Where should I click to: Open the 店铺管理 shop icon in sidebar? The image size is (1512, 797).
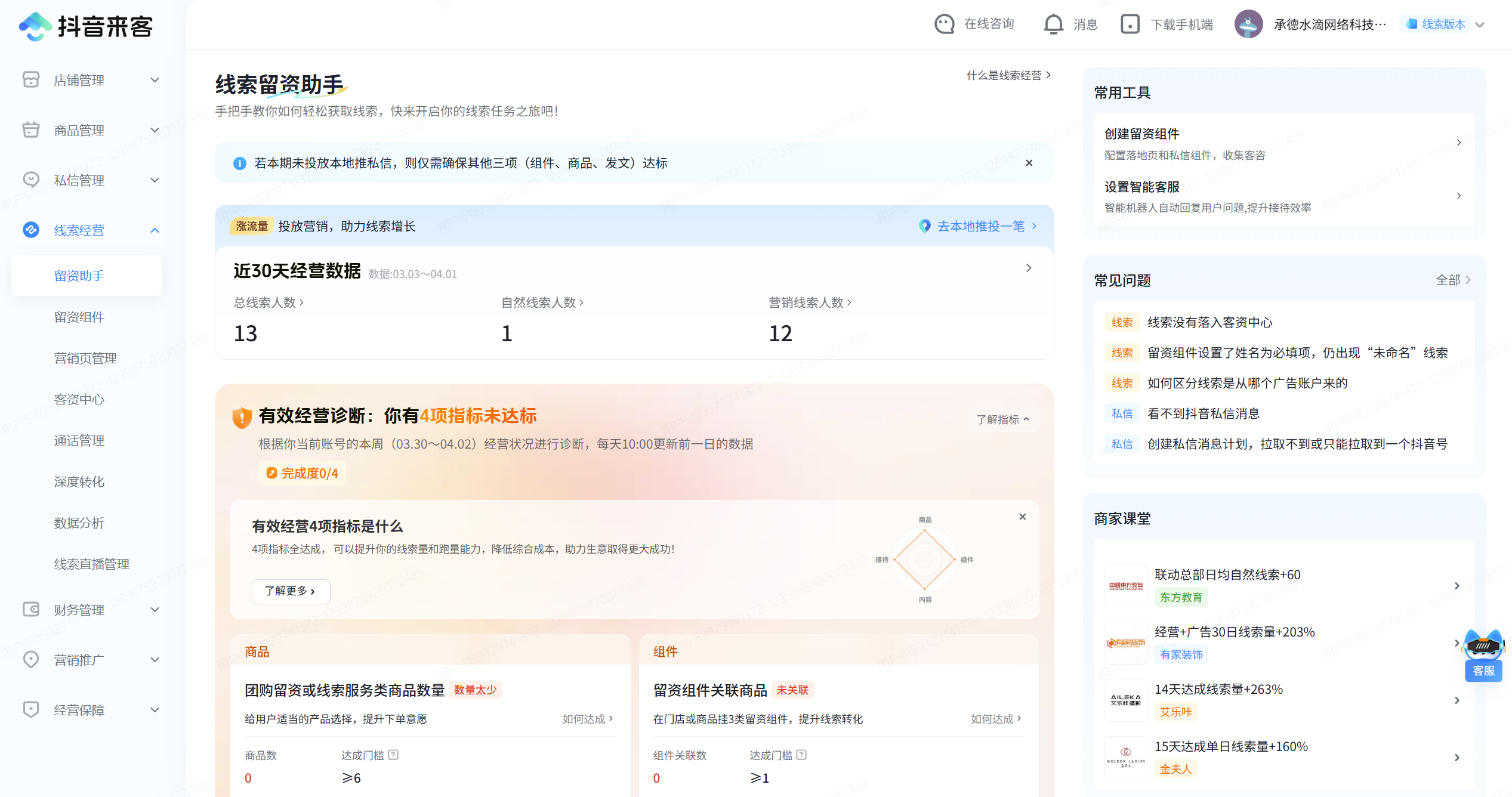coord(30,80)
